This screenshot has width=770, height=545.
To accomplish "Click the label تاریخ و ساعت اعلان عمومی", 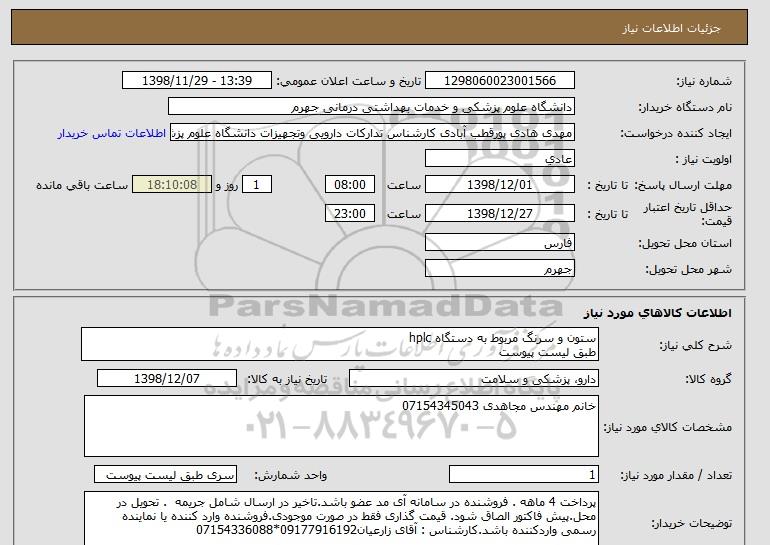I will pyautogui.click(x=349, y=81).
